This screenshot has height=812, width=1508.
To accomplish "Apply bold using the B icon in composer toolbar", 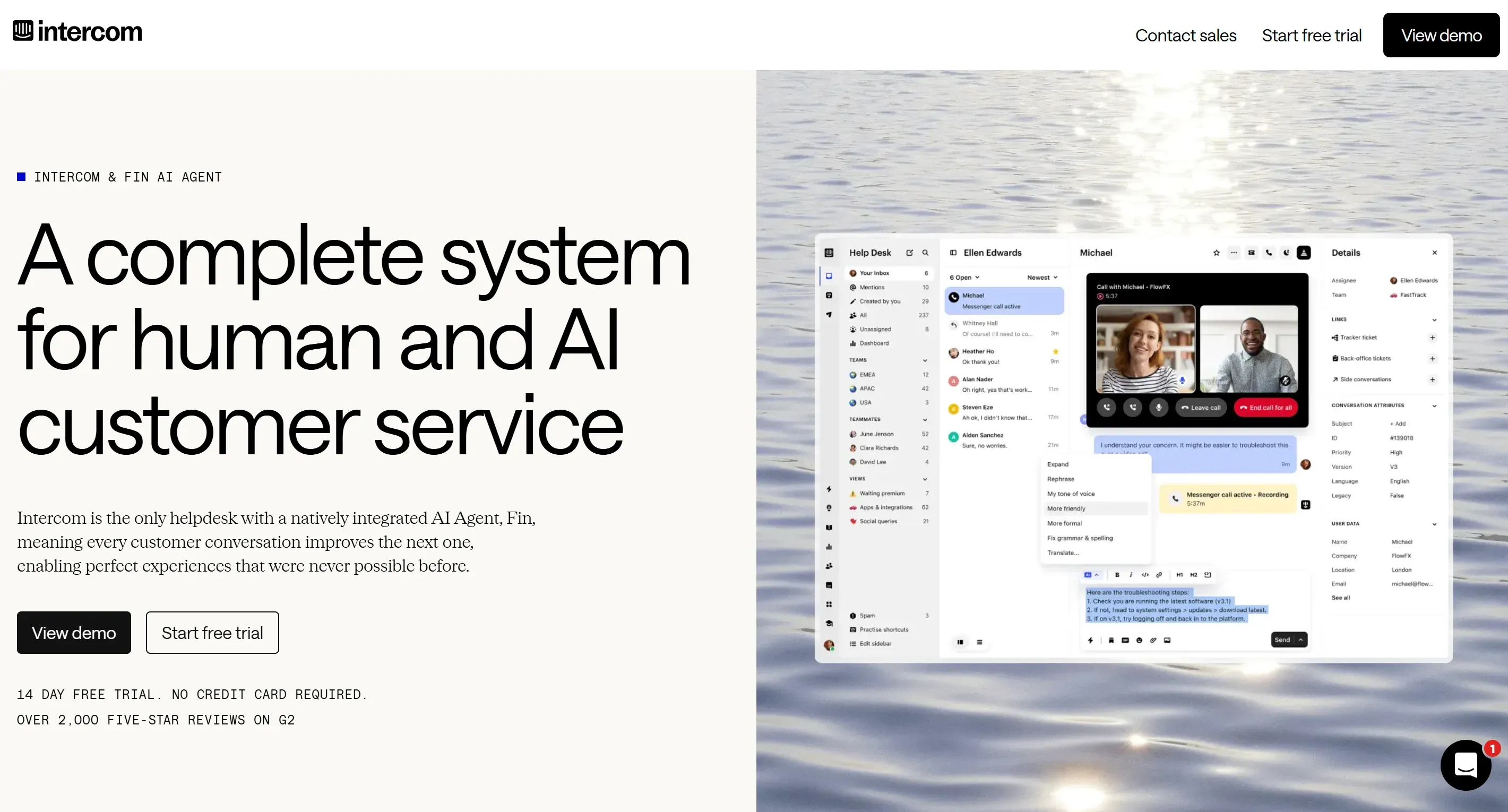I will pyautogui.click(x=1117, y=575).
